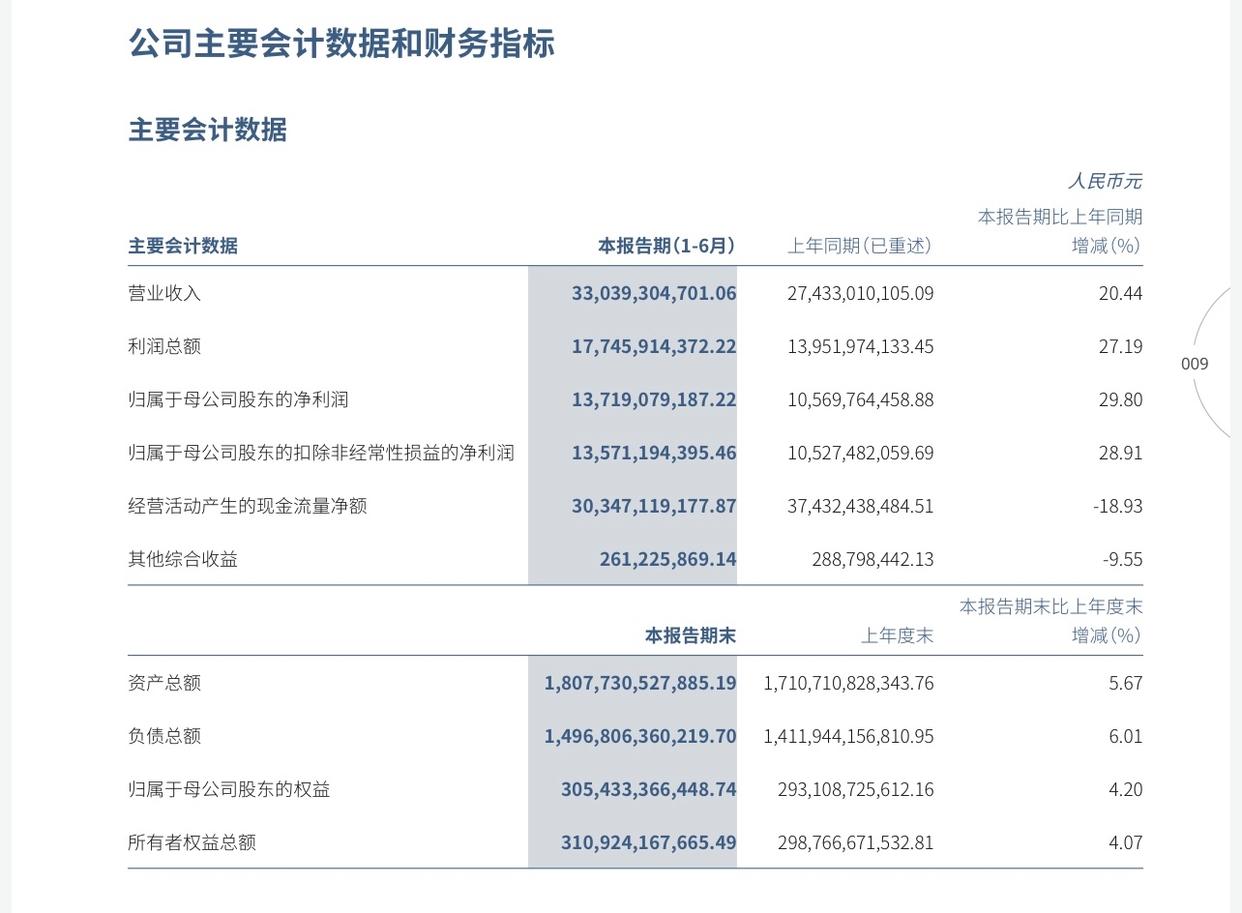Click the prior-year value 13,951,974,133.45
Screen dimensions: 1242x913
click(x=860, y=346)
